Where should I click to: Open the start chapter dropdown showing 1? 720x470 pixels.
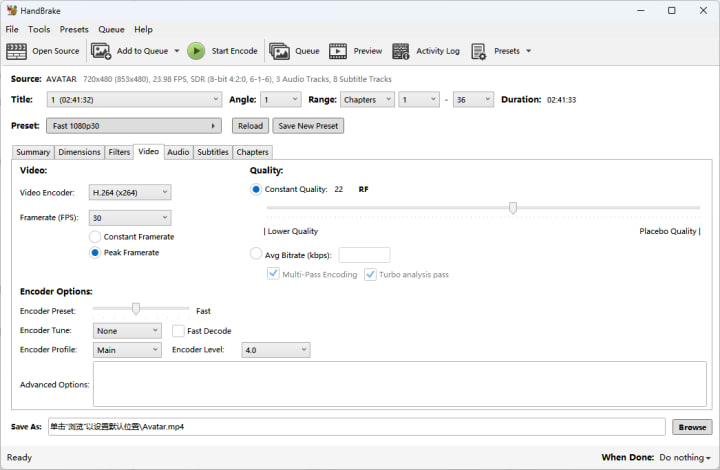coord(419,100)
